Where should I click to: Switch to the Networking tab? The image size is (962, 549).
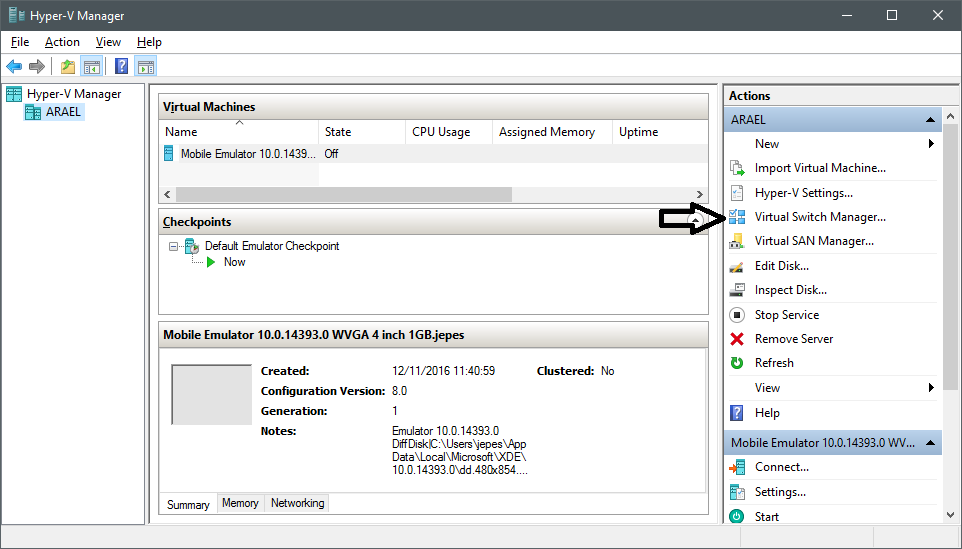tap(298, 503)
